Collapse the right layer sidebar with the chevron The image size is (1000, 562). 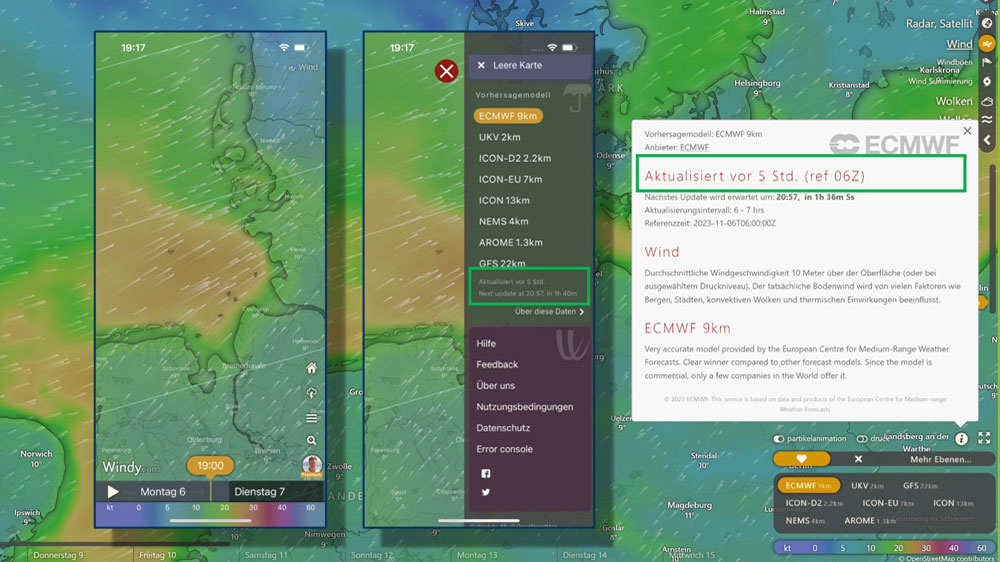(x=988, y=140)
